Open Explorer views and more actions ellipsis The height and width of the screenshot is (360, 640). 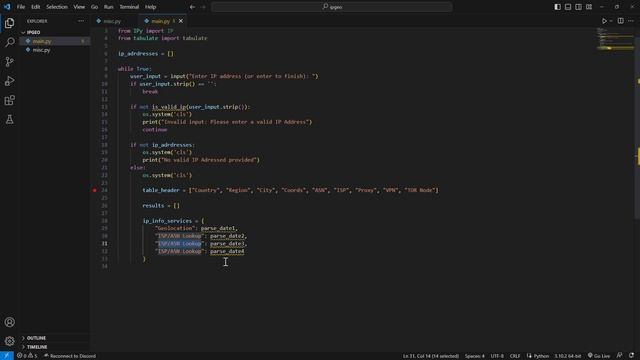(x=81, y=21)
